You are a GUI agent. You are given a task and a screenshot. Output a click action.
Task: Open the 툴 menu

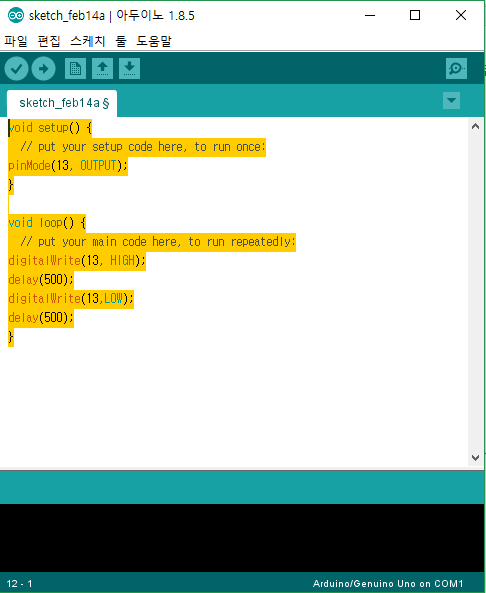tap(121, 41)
